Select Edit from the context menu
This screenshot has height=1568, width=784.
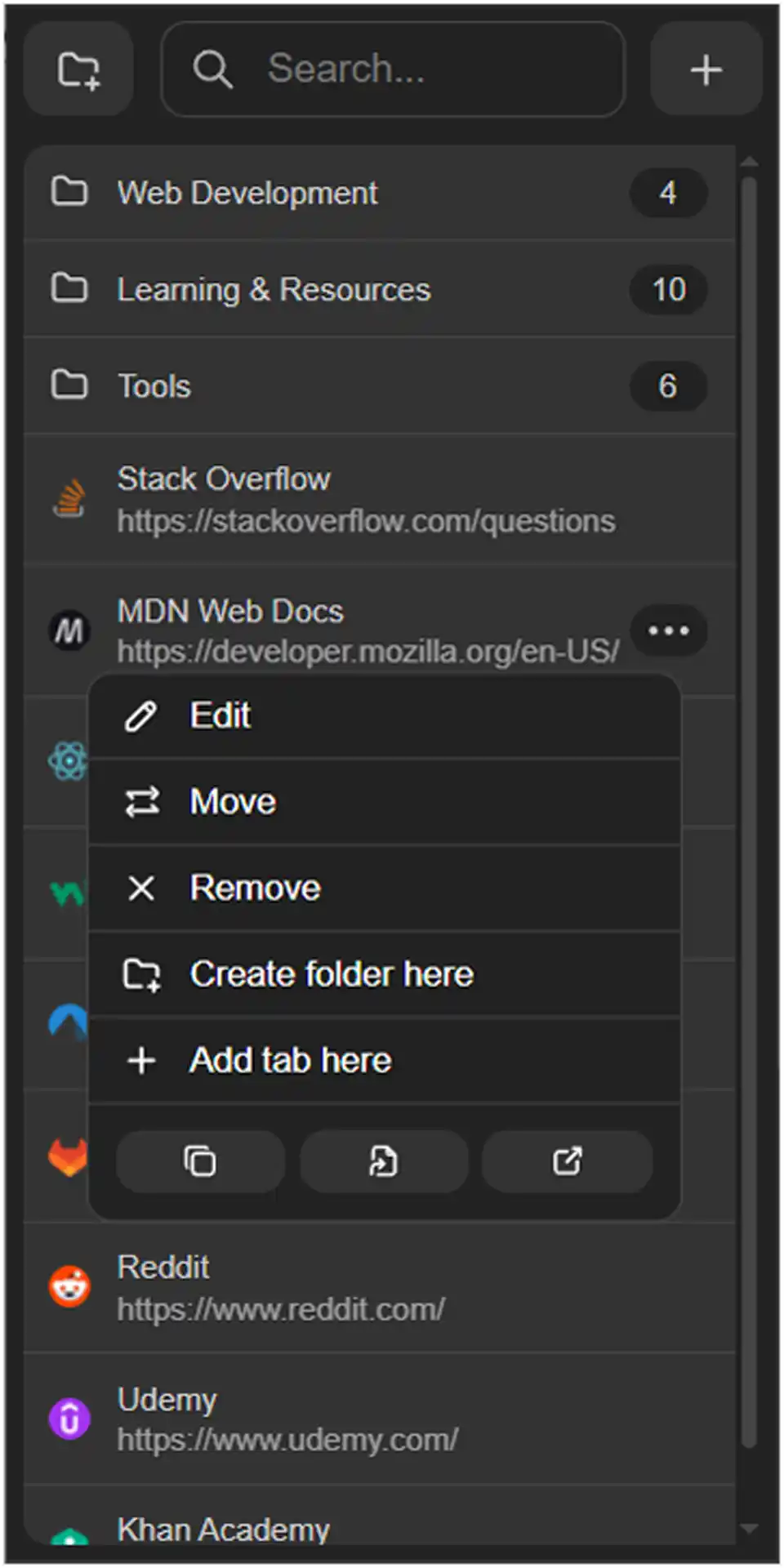coord(220,715)
